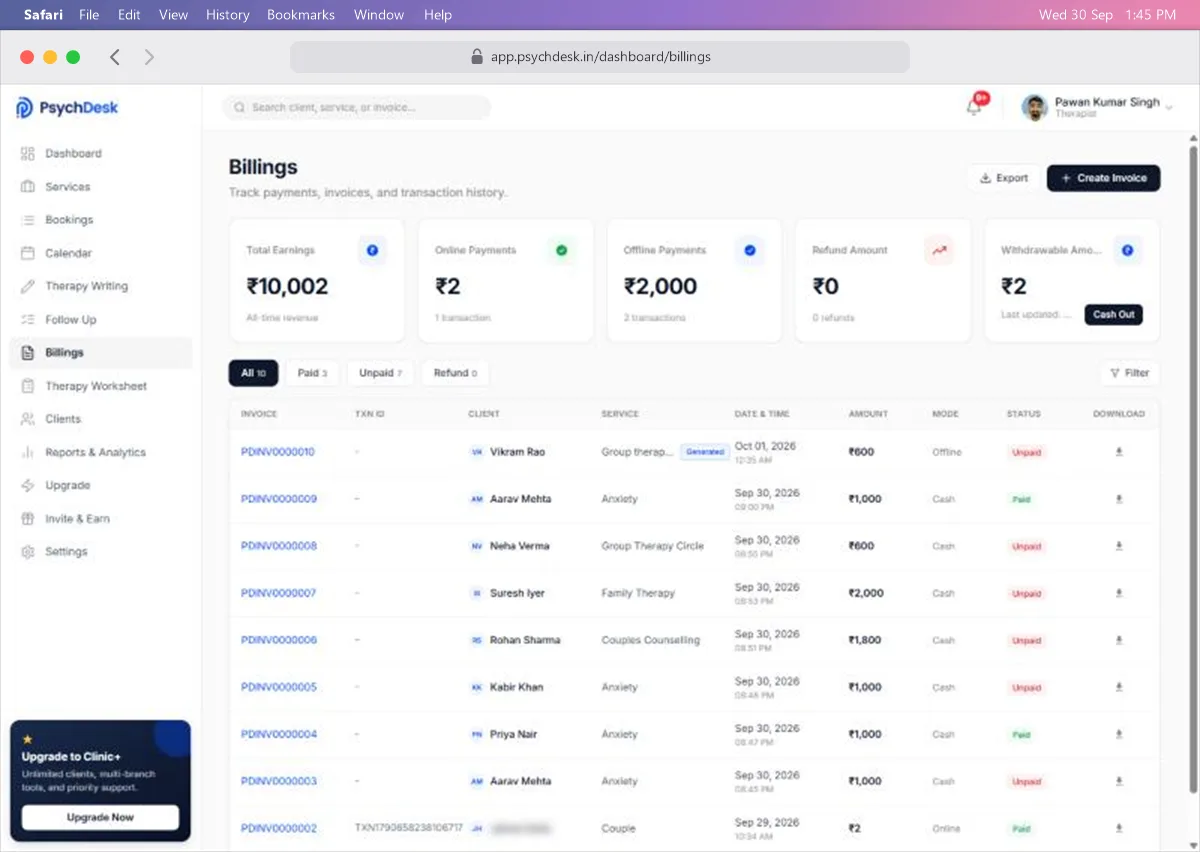
Task: Switch to the Refund tab
Action: pyautogui.click(x=455, y=373)
